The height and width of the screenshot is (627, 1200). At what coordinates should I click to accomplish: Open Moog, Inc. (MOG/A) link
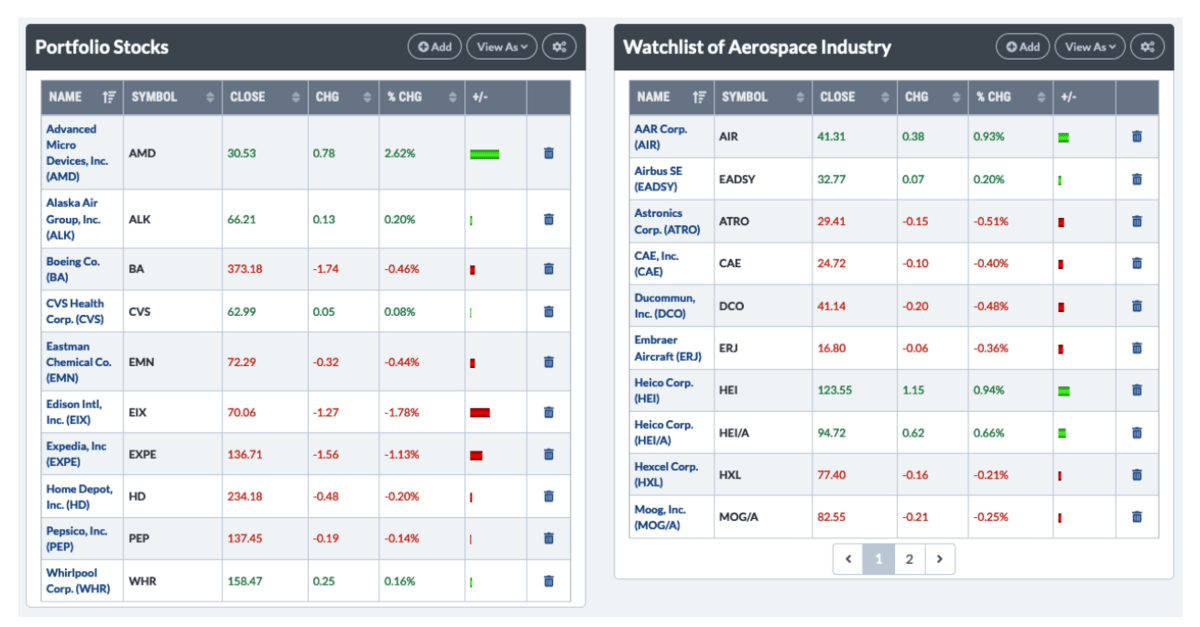[660, 516]
